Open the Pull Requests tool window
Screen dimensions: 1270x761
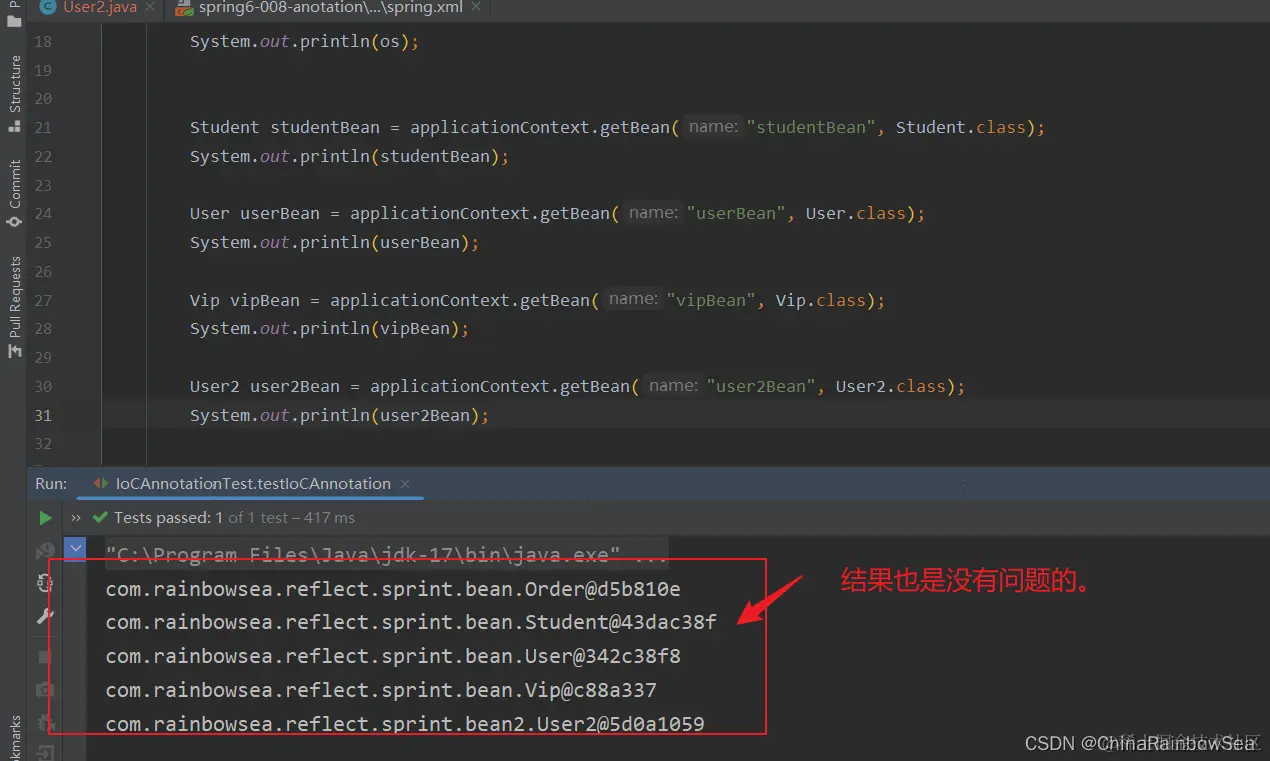click(x=14, y=307)
